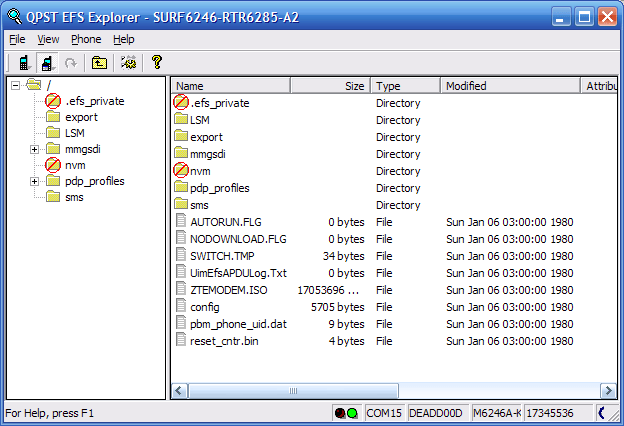Select the pbm_phone_uid.dat file
This screenshot has width=624, height=426.
(x=238, y=324)
